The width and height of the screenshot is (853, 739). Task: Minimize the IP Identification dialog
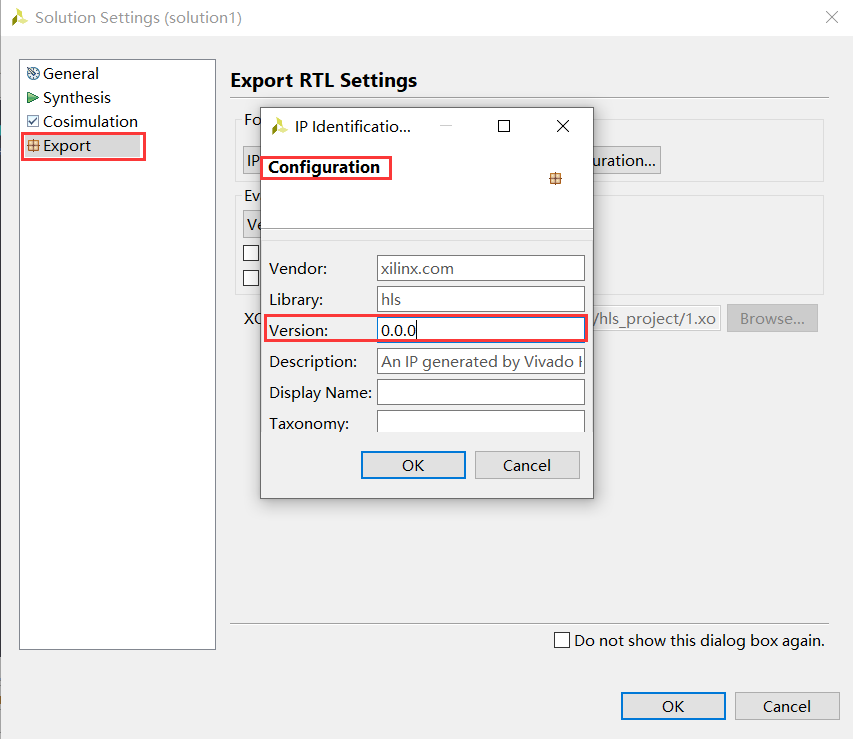(x=446, y=126)
